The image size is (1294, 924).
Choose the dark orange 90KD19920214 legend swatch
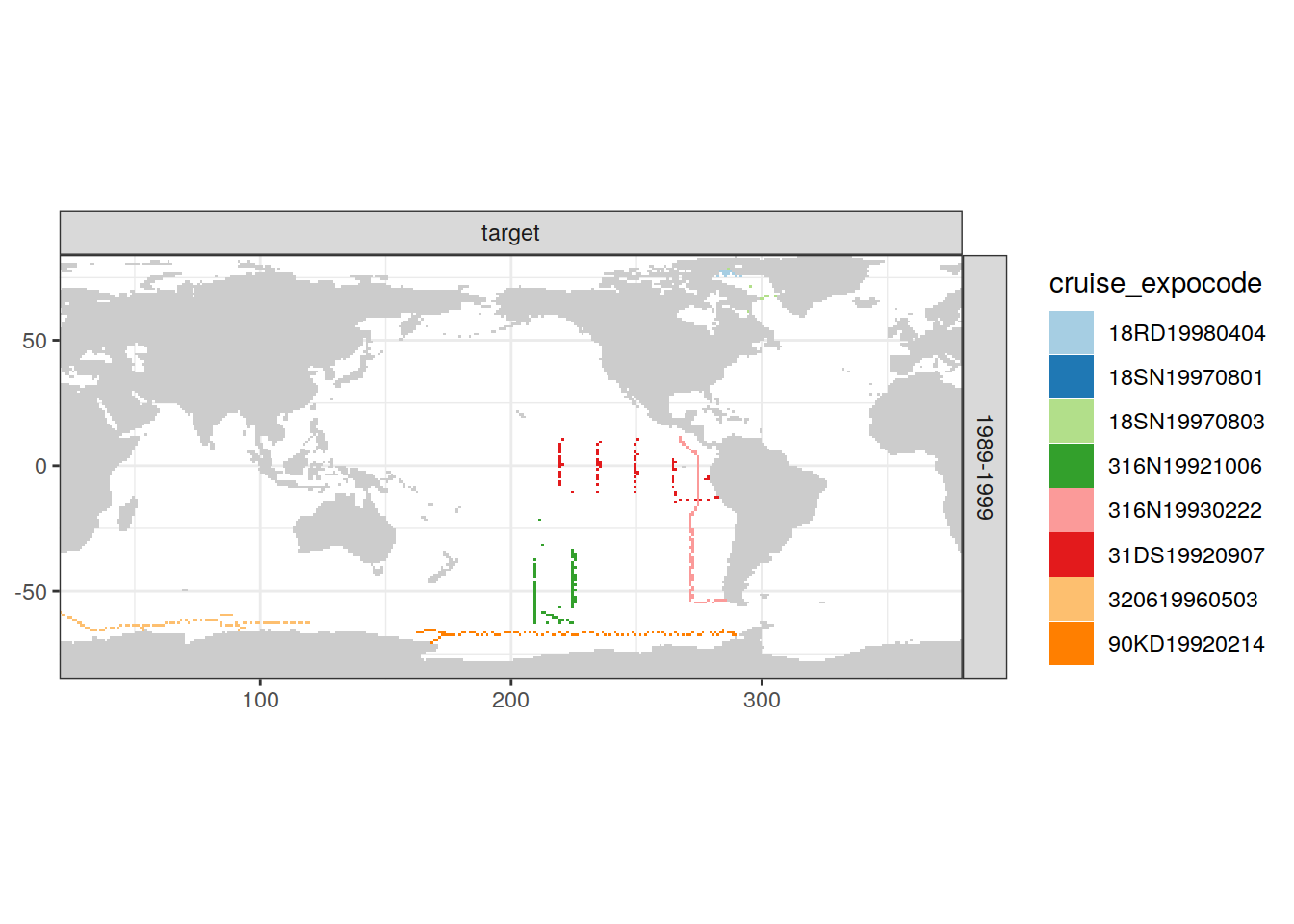[x=1071, y=643]
